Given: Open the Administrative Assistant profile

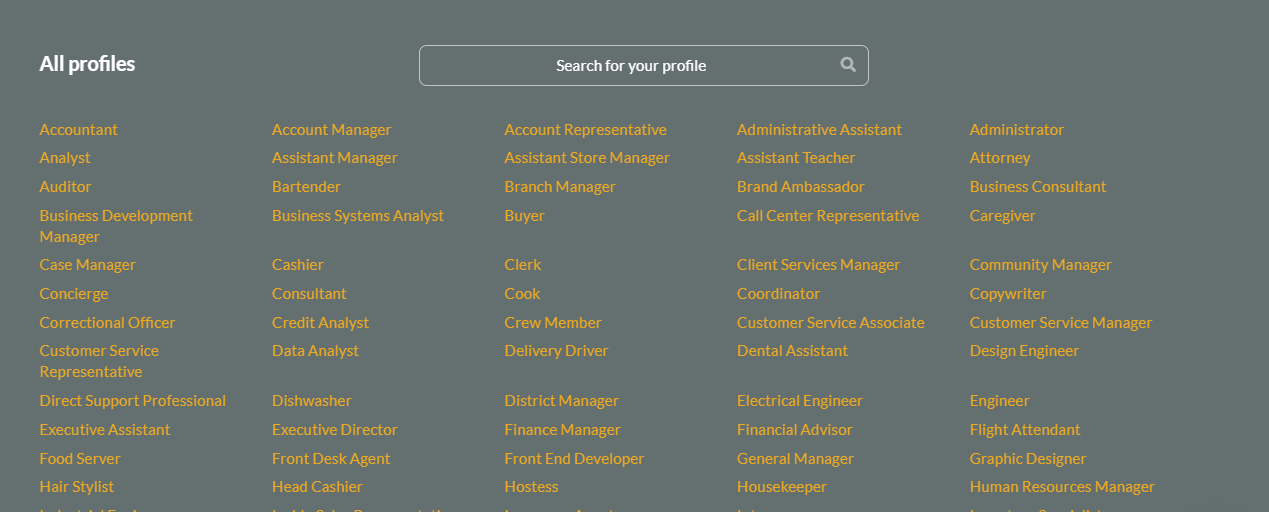Looking at the screenshot, I should [x=819, y=130].
